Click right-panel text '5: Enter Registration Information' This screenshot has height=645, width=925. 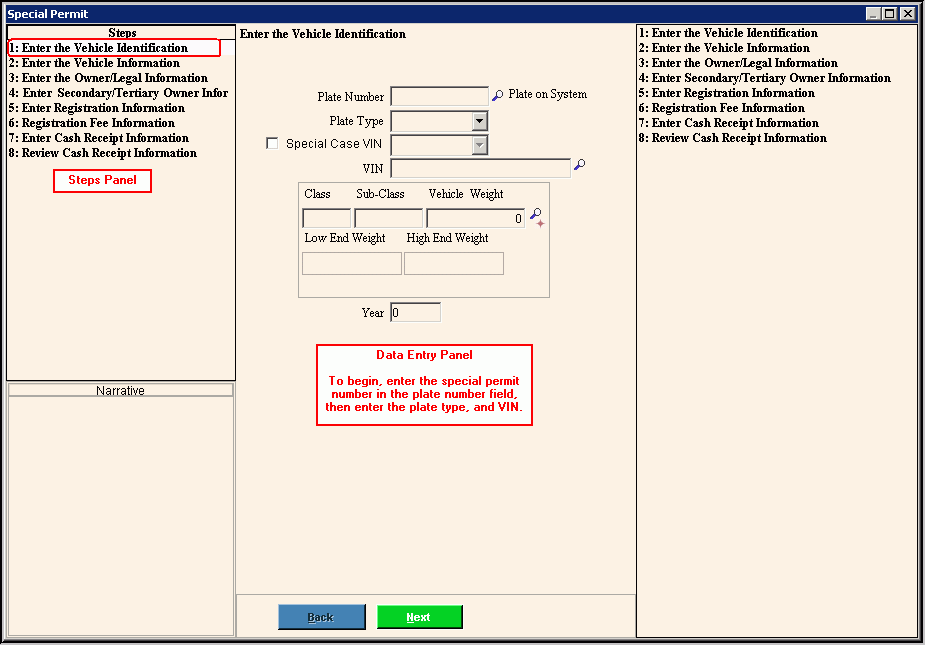[727, 93]
